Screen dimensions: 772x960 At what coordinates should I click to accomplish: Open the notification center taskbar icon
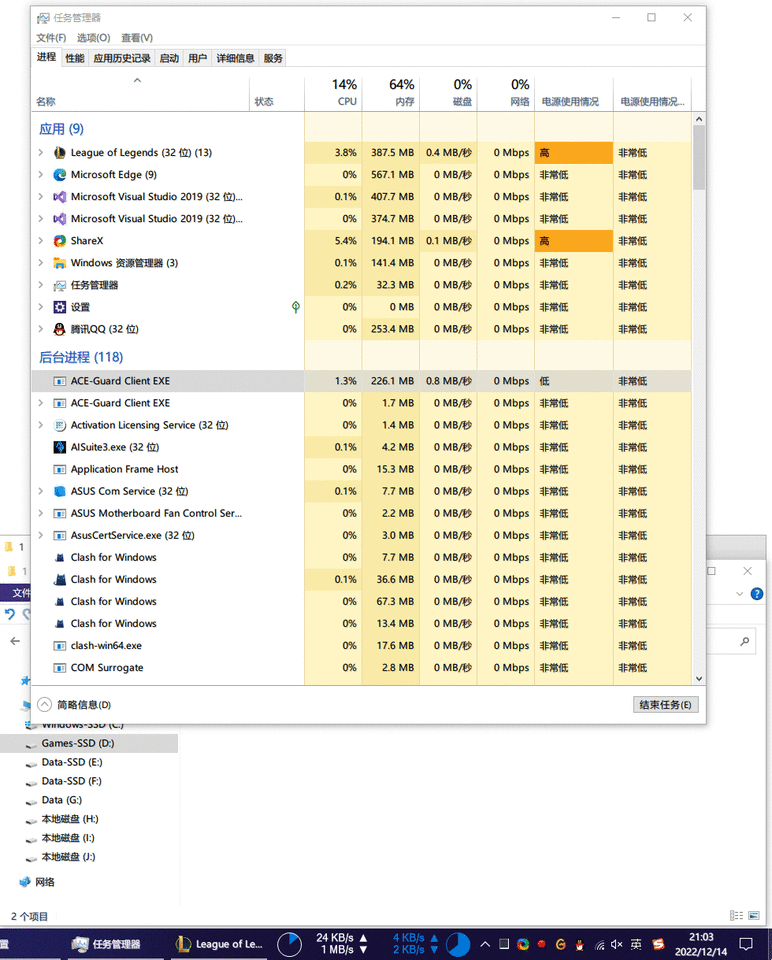click(x=746, y=944)
